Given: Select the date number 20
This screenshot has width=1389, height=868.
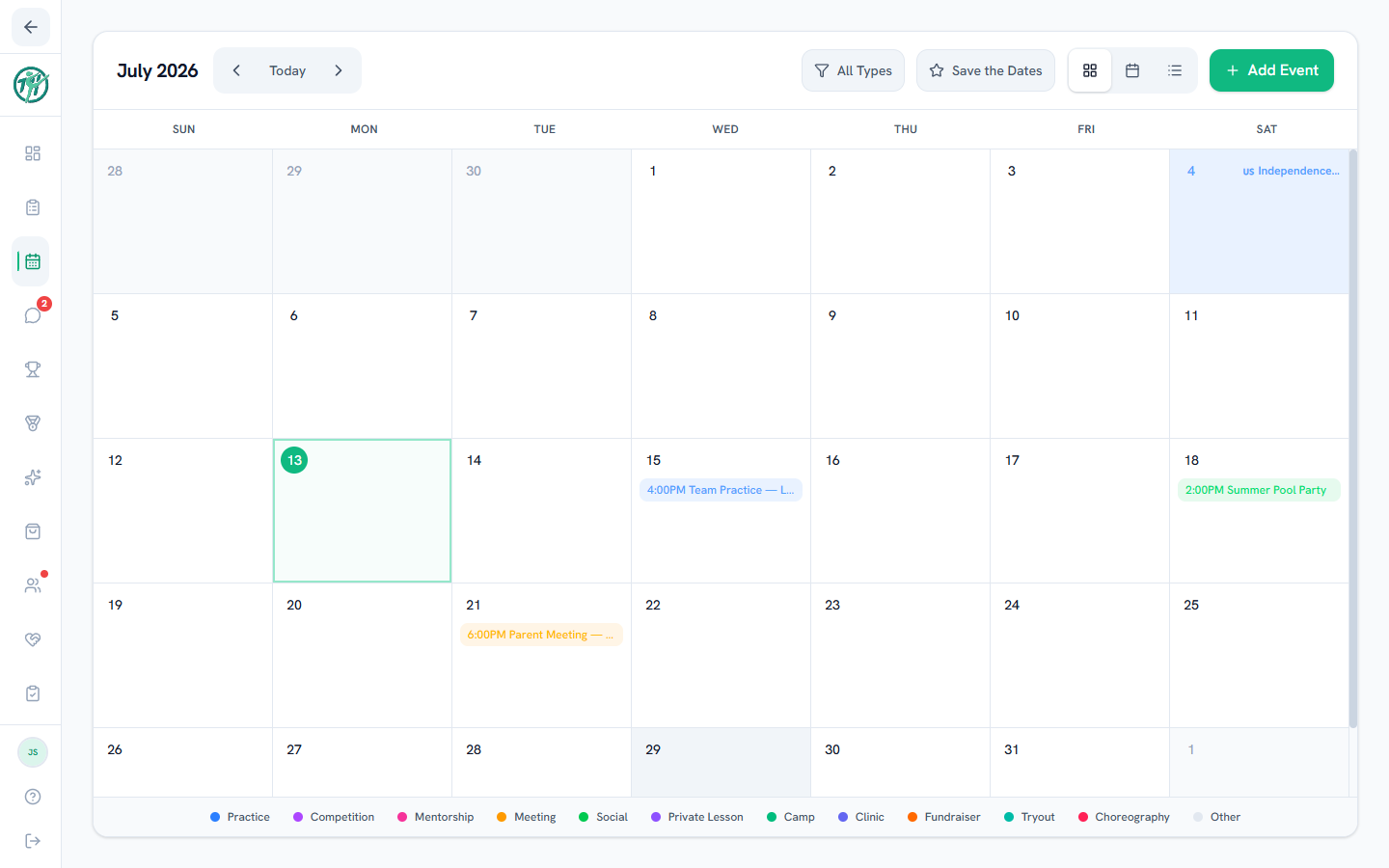Looking at the screenshot, I should 294,605.
